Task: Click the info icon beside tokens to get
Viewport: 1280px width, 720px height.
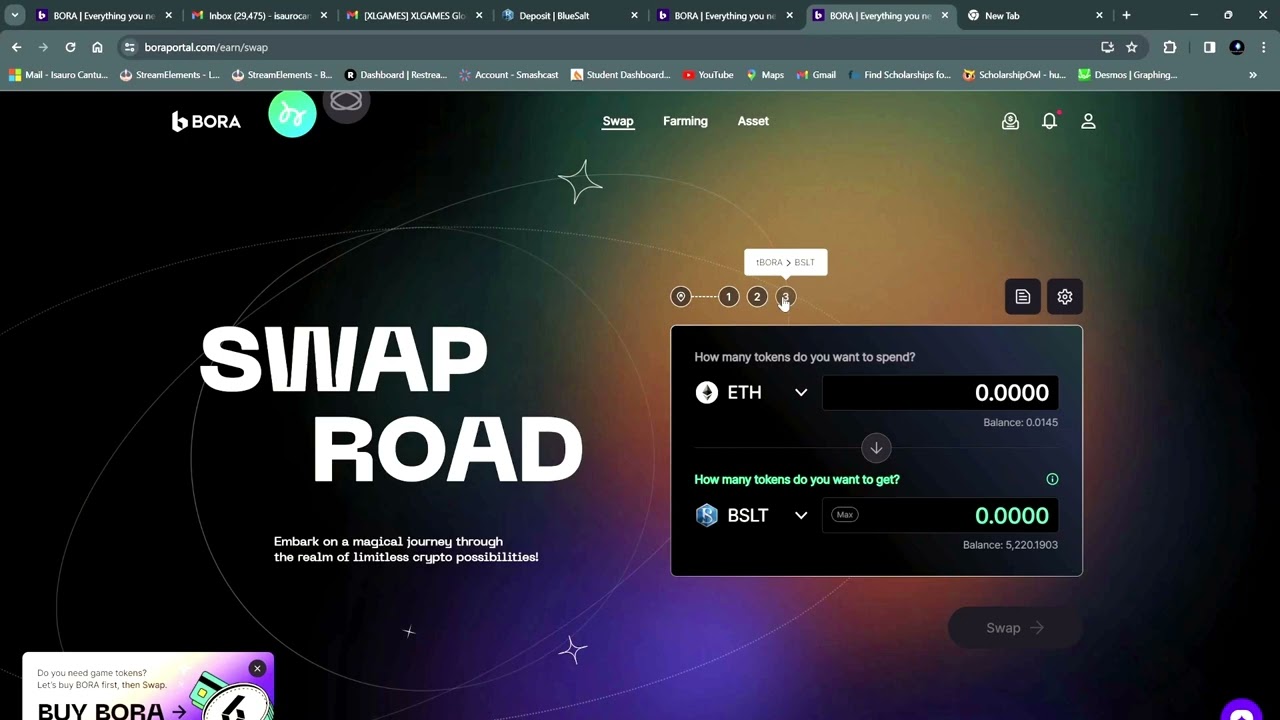Action: coord(1052,479)
